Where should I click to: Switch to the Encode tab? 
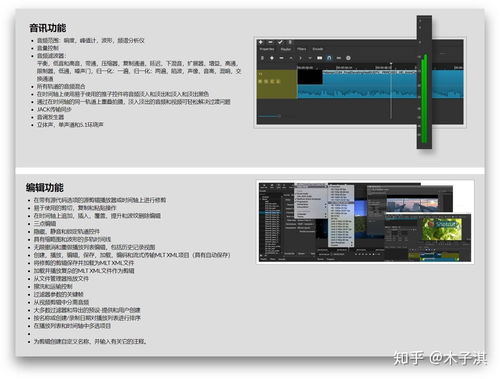click(x=318, y=49)
